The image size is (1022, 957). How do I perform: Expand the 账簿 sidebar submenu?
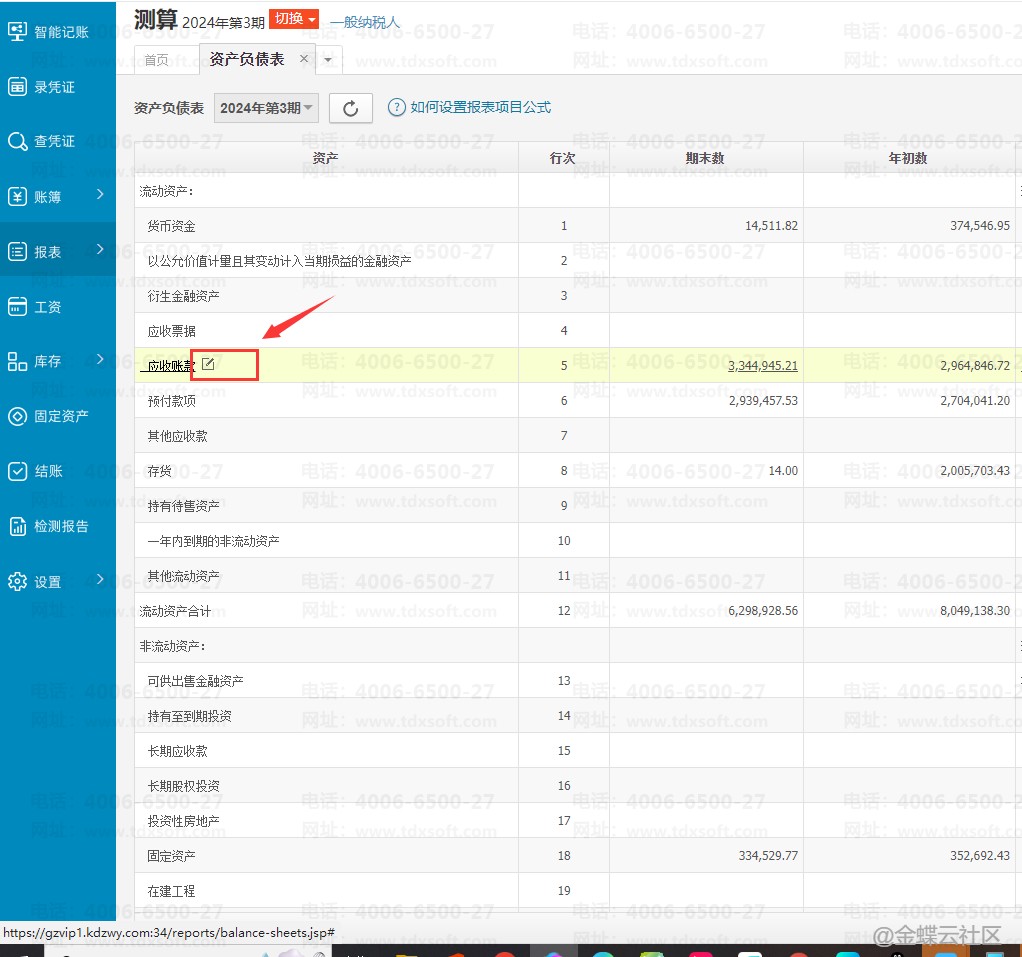tap(100, 195)
